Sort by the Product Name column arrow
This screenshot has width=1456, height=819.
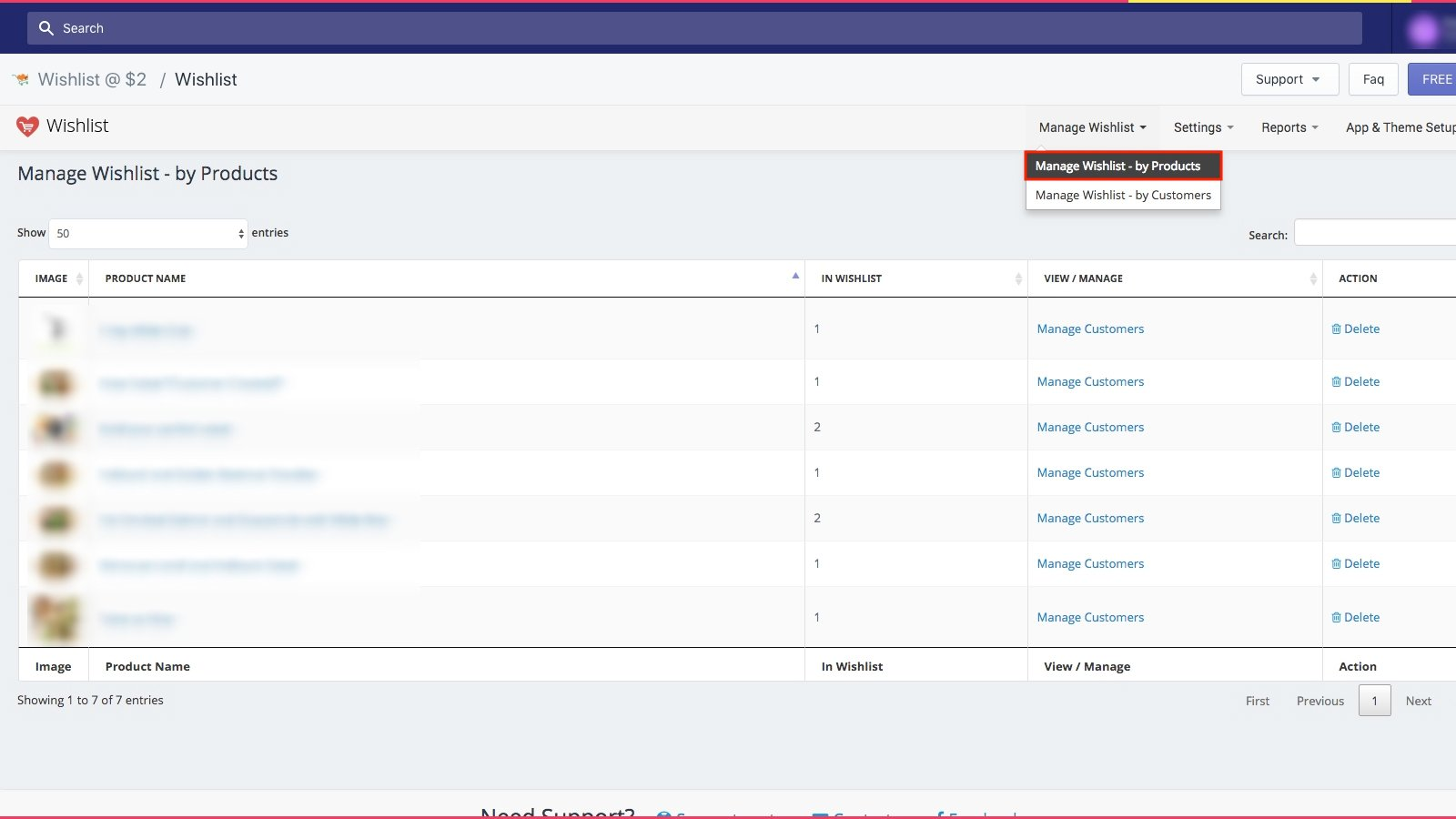(795, 277)
